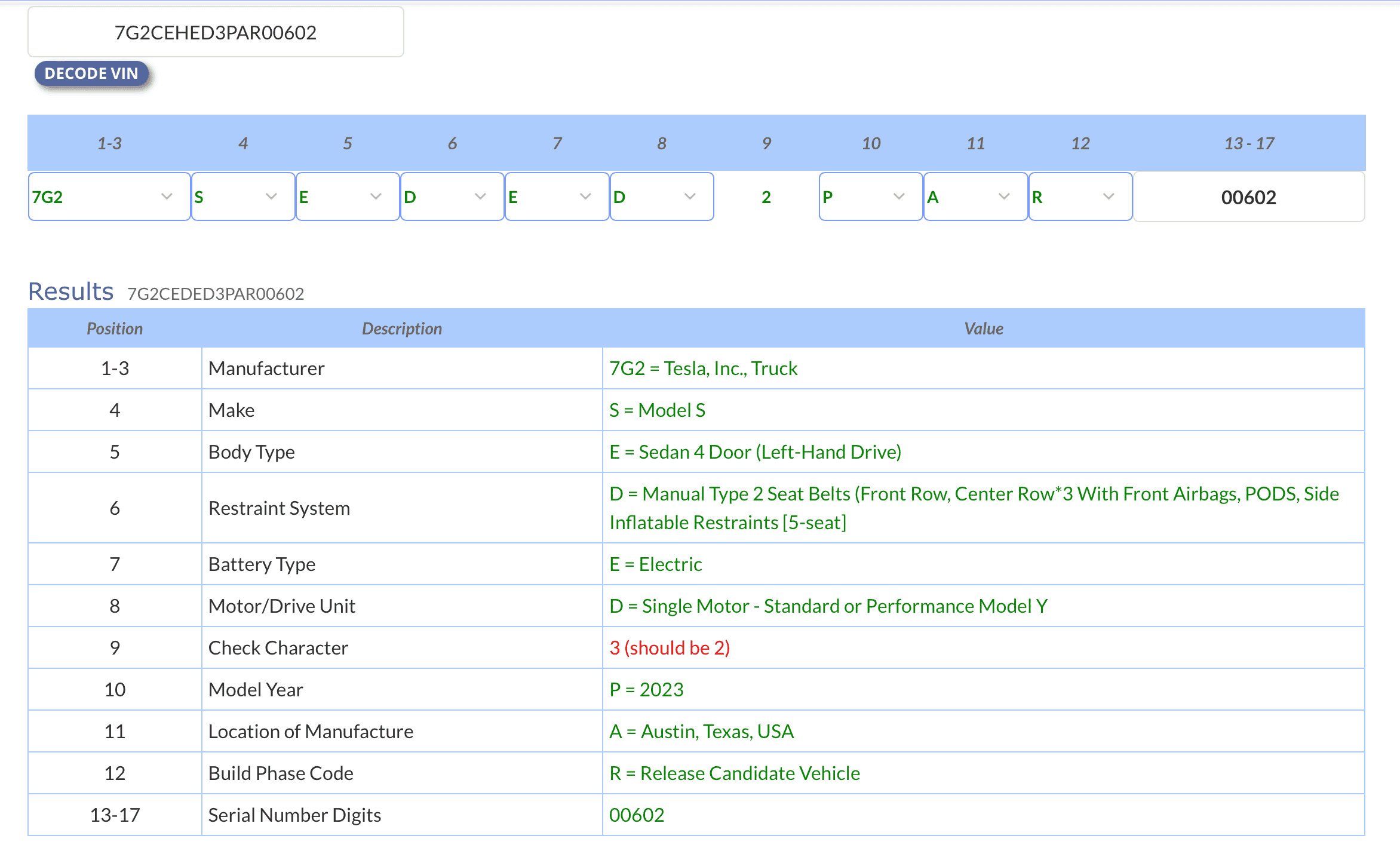Image resolution: width=1400 pixels, height=854 pixels.
Task: Open the position 11 dropdown showing A
Action: tap(975, 196)
